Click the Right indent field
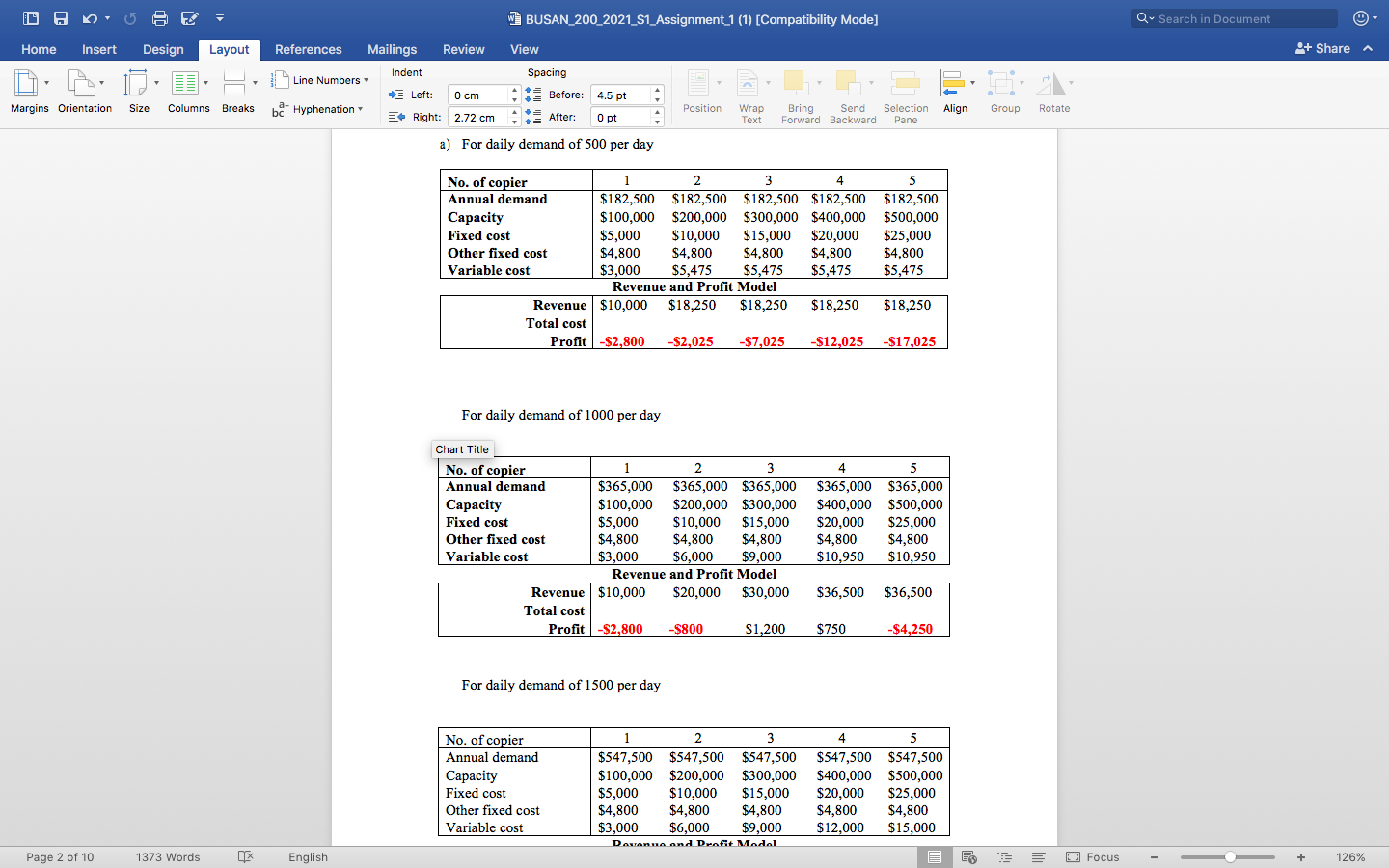1389x868 pixels. [478, 117]
